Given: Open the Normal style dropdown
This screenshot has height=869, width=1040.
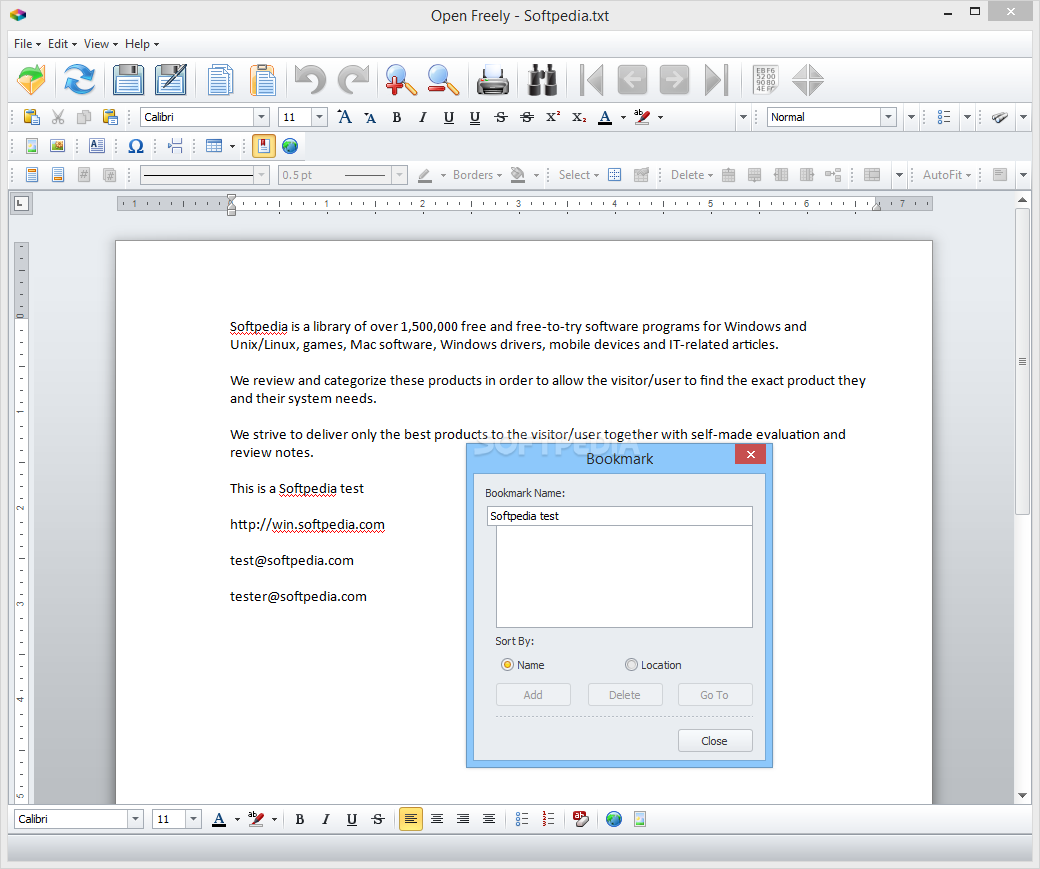Looking at the screenshot, I should coord(888,117).
